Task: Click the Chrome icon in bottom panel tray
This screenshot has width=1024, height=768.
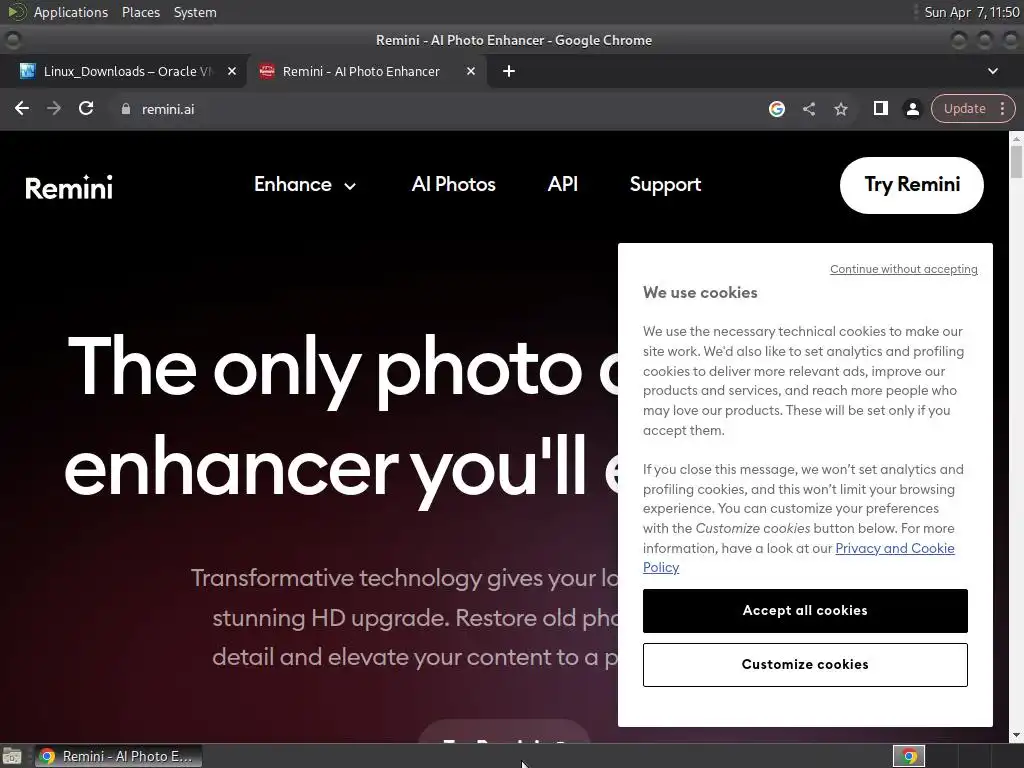Action: [x=909, y=756]
